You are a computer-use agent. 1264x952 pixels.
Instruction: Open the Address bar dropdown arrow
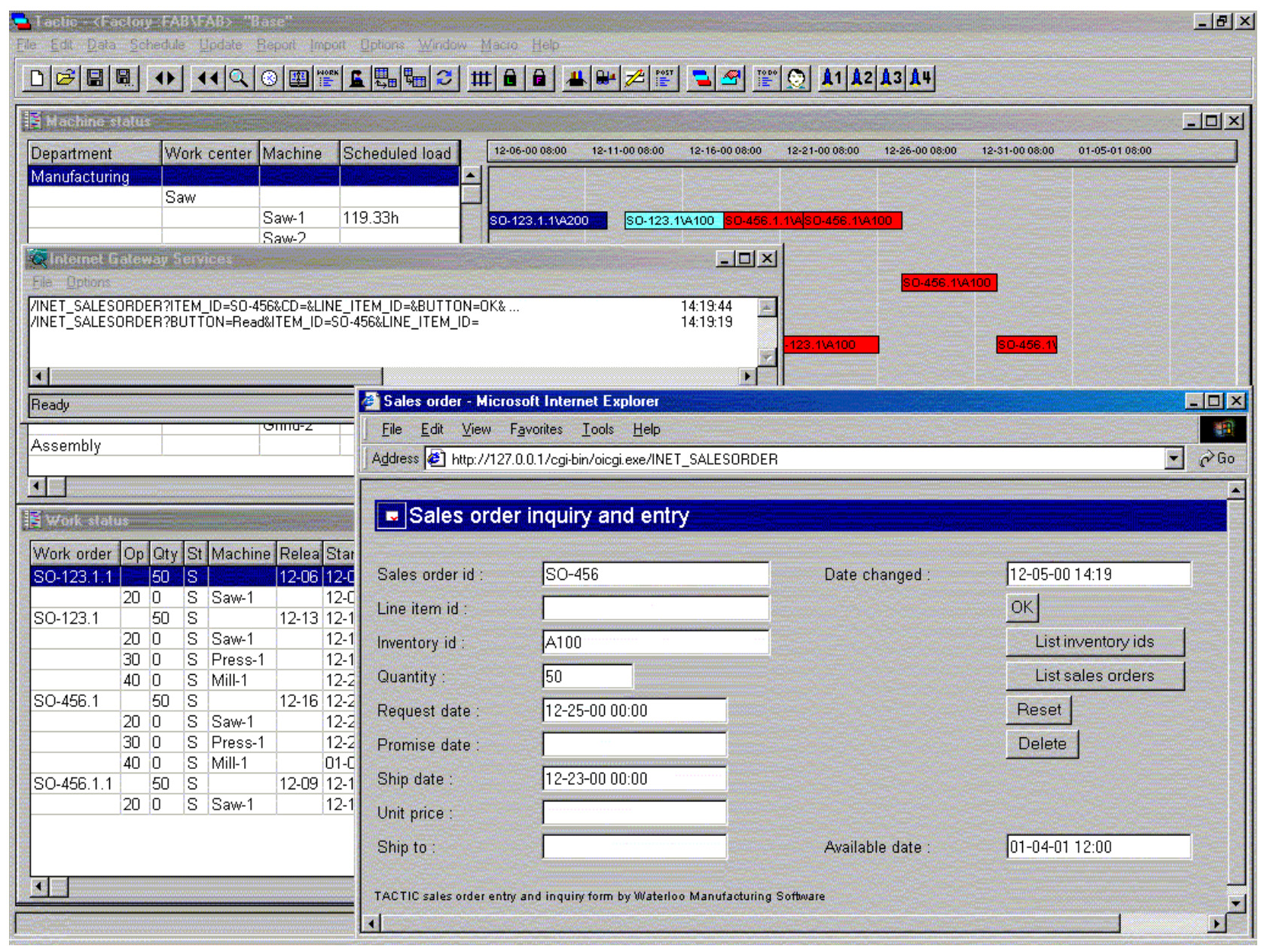[1174, 458]
